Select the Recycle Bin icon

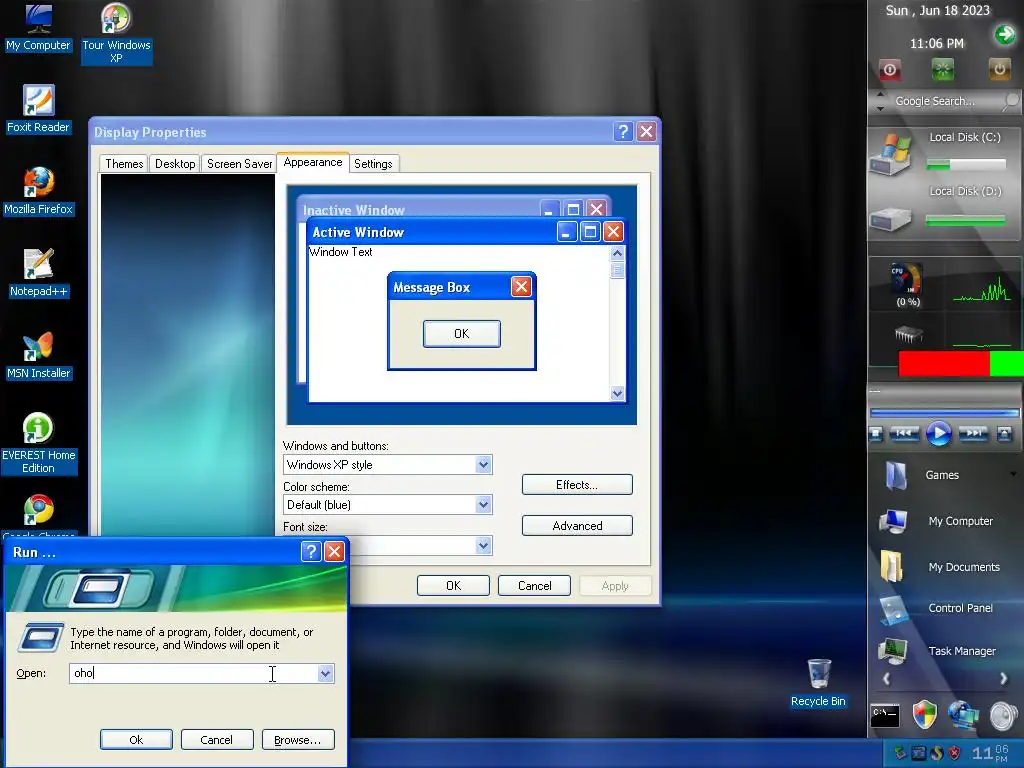818,682
